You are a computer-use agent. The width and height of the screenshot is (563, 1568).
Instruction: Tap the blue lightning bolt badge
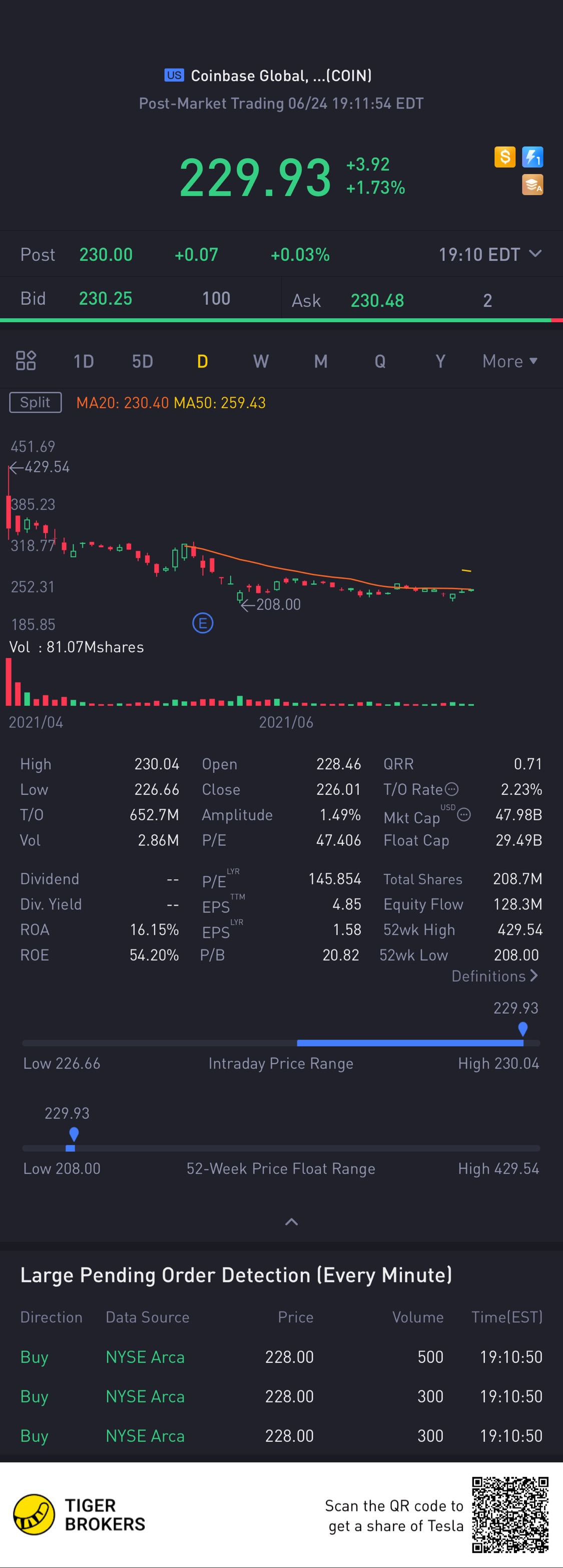(x=532, y=157)
